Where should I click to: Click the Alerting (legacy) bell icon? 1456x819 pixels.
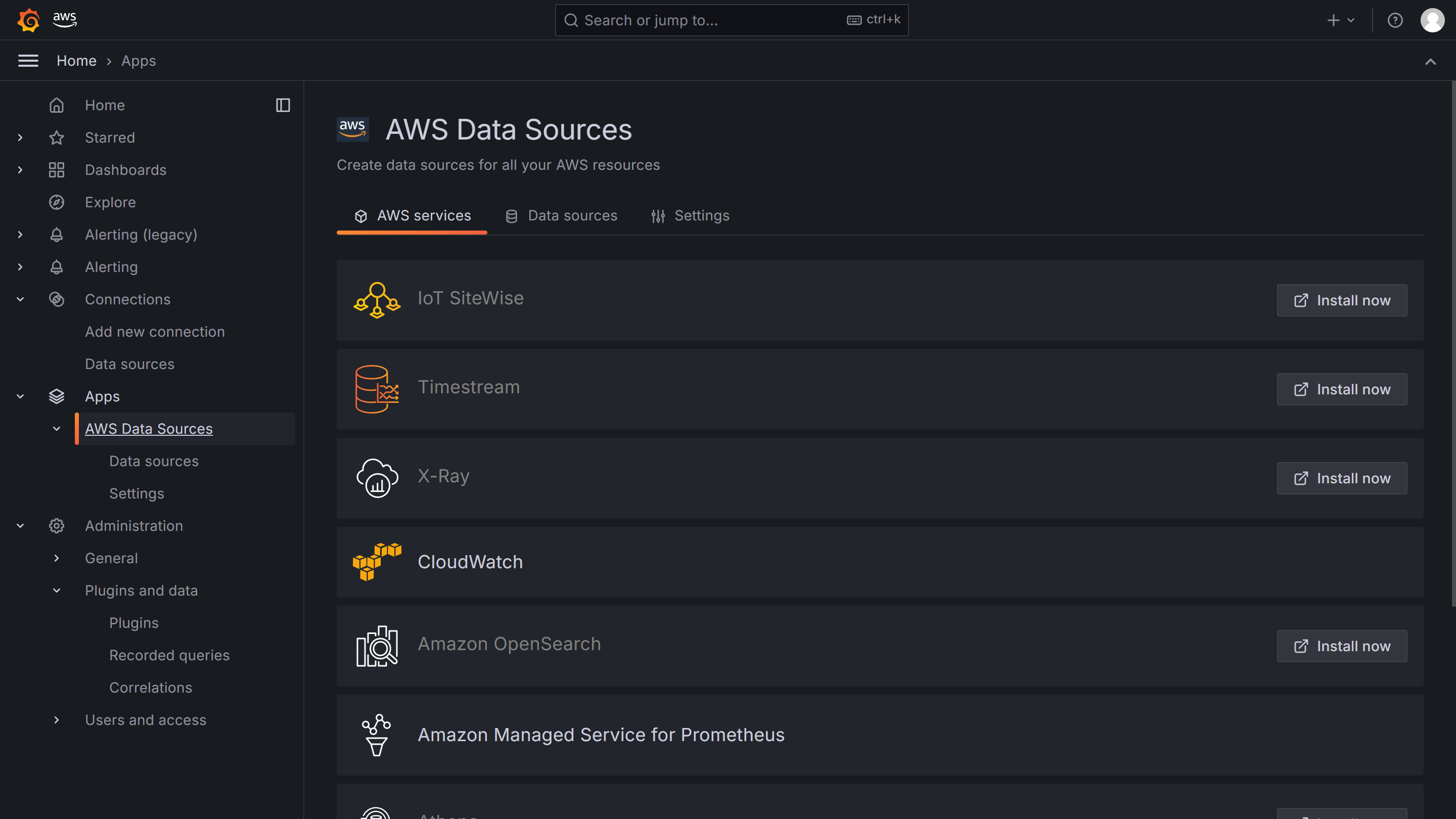click(57, 235)
